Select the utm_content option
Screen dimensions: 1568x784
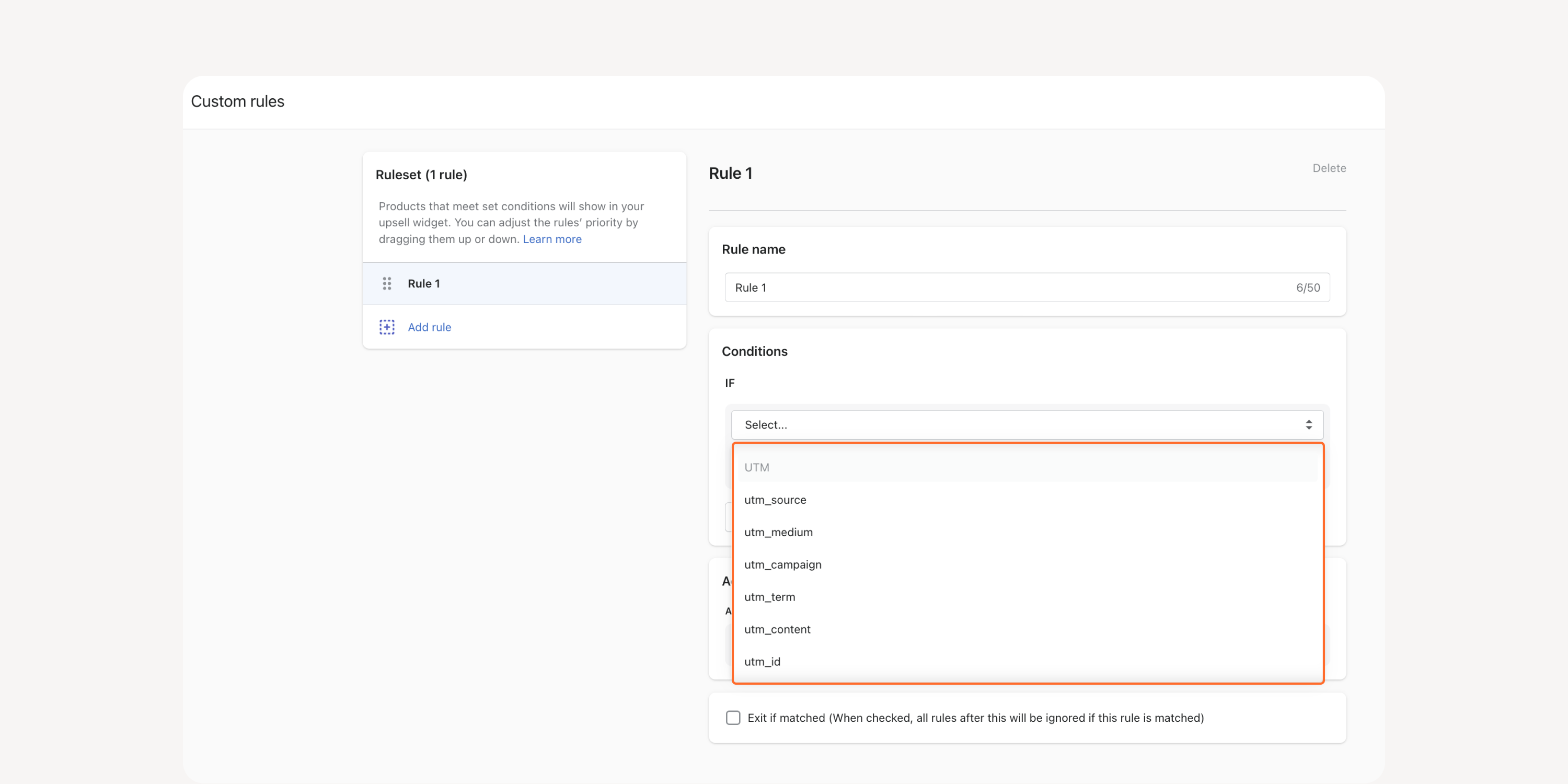click(1028, 629)
